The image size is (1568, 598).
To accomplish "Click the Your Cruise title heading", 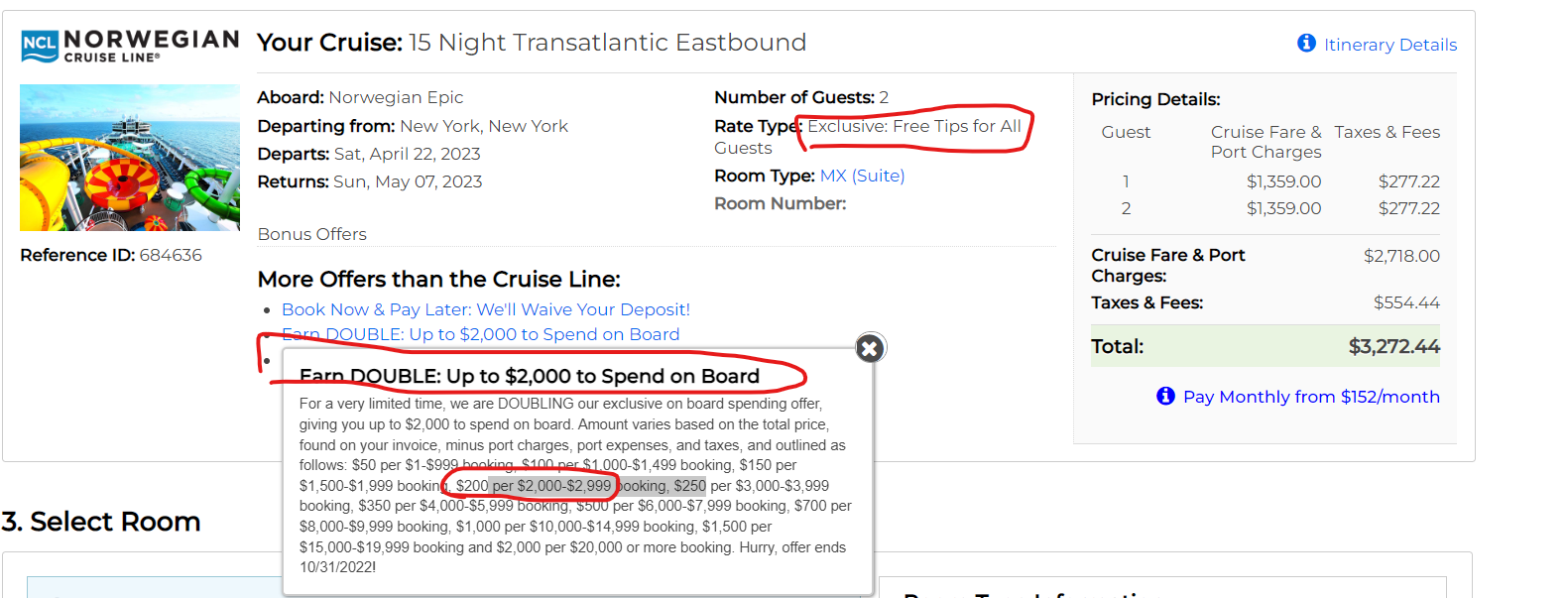I will pyautogui.click(x=531, y=43).
